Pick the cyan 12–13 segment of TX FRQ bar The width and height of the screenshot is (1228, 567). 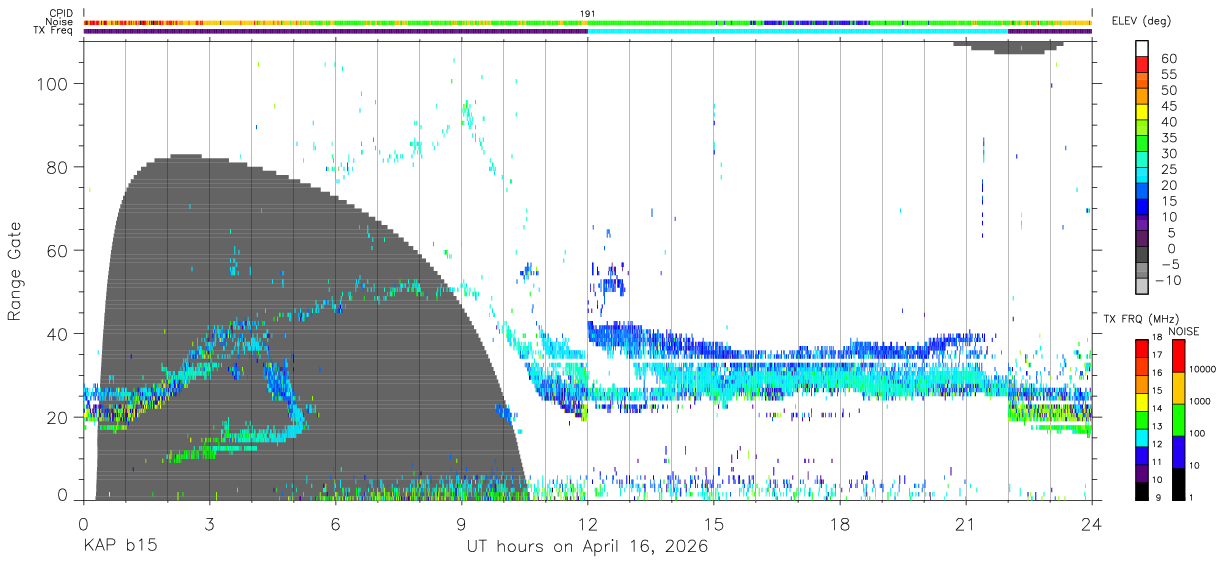[1142, 436]
